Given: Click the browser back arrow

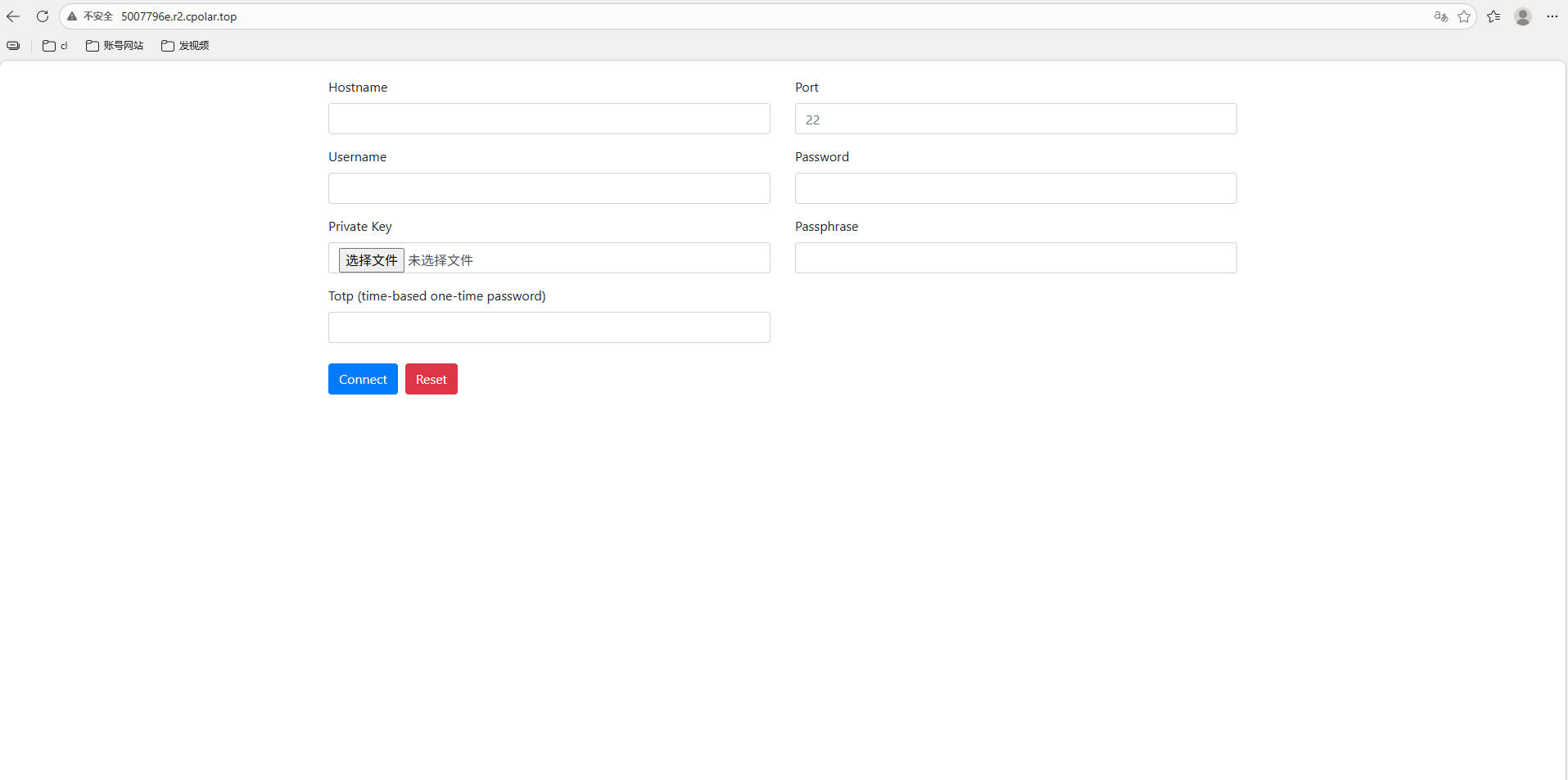Looking at the screenshot, I should [13, 16].
